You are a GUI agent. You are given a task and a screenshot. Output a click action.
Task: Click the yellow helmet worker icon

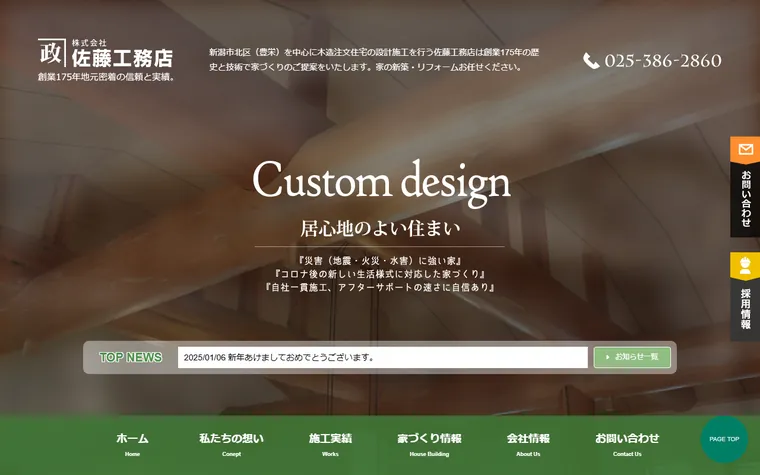(x=745, y=266)
